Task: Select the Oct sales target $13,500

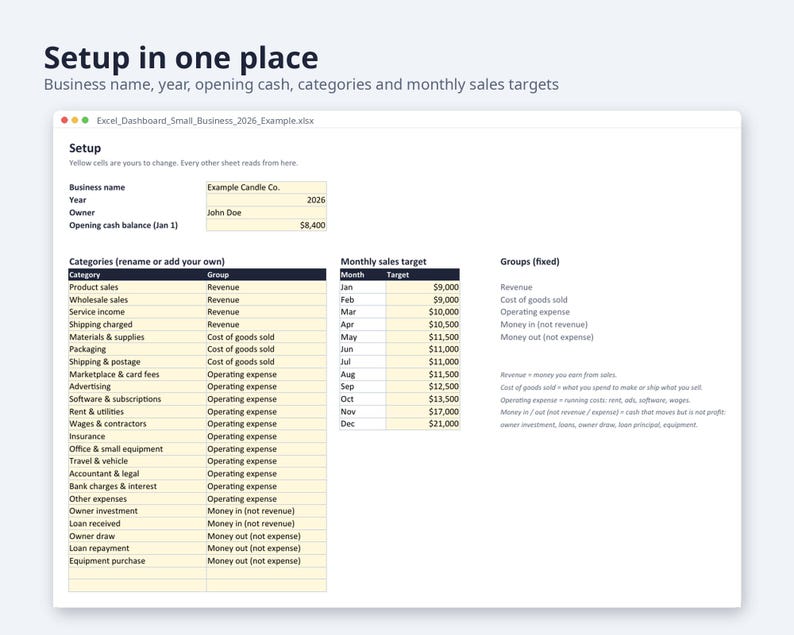Action: pos(423,399)
